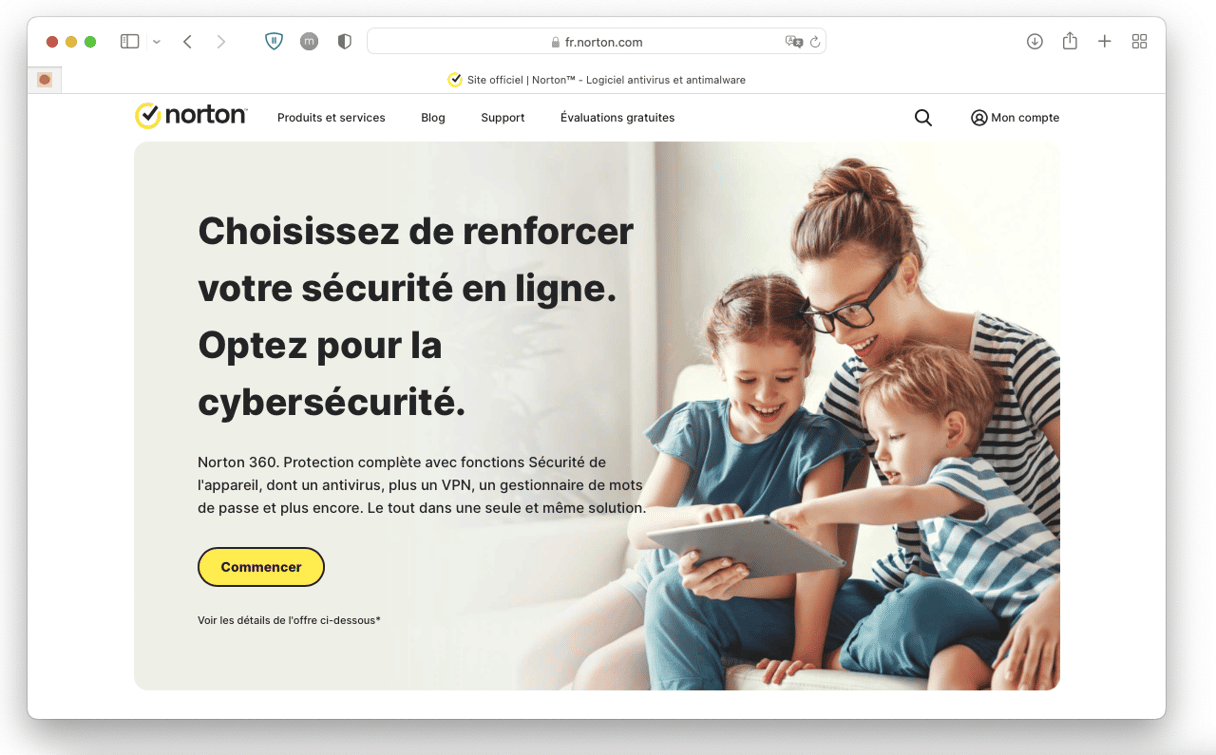Open the Safari sidebar panel
This screenshot has width=1216, height=755.
130,42
